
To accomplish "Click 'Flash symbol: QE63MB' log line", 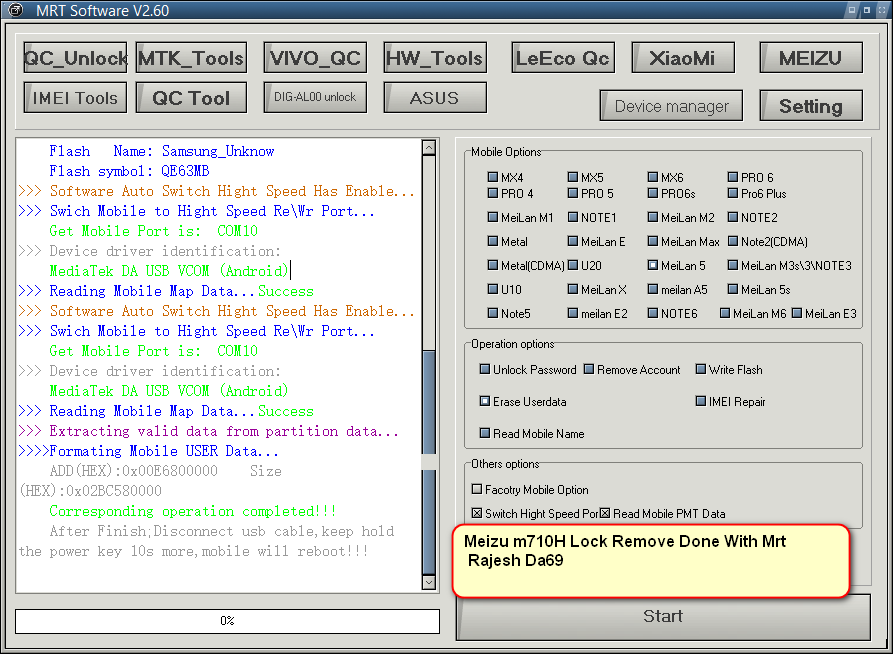I will (x=129, y=171).
